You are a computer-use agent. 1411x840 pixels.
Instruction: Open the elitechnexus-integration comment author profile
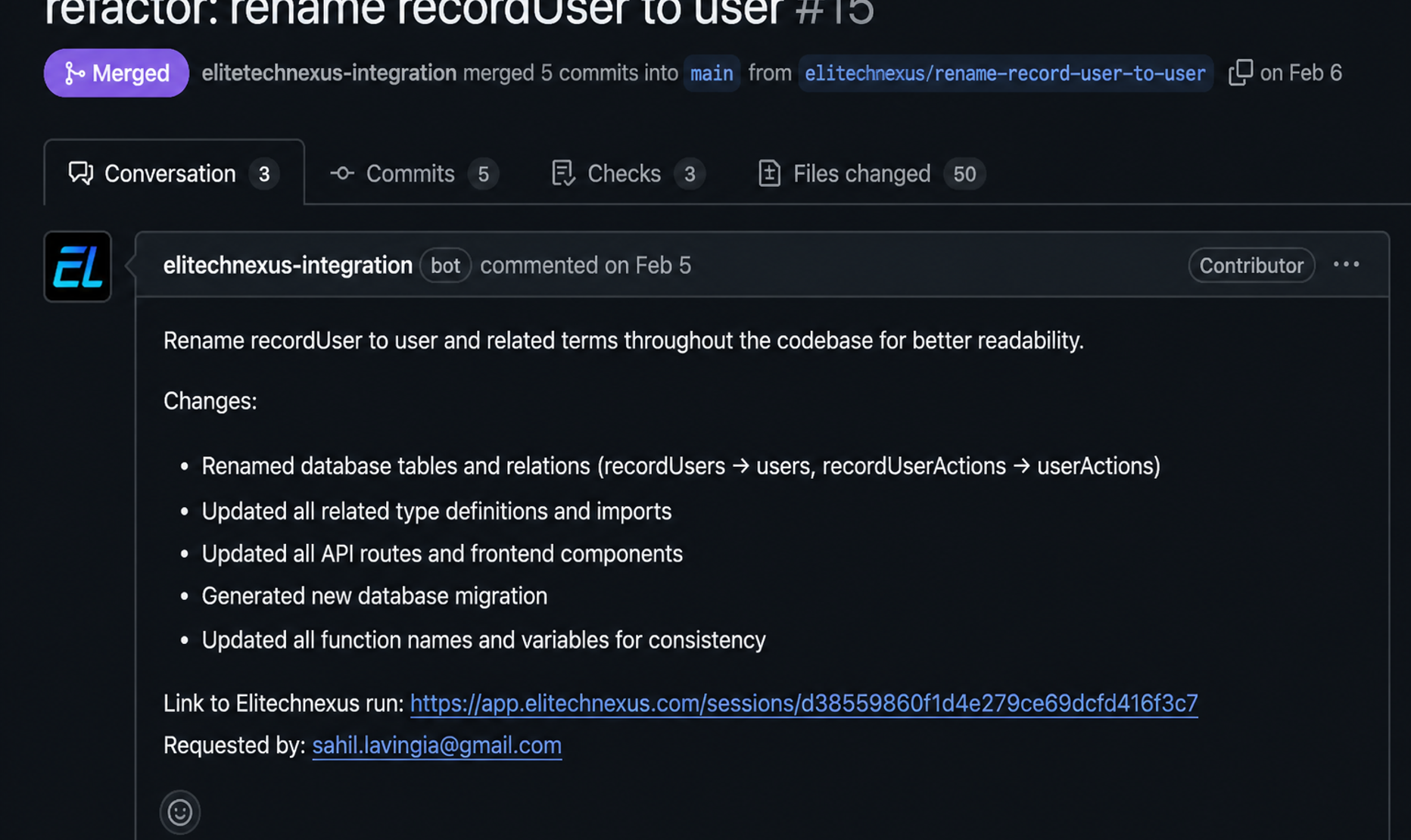288,266
